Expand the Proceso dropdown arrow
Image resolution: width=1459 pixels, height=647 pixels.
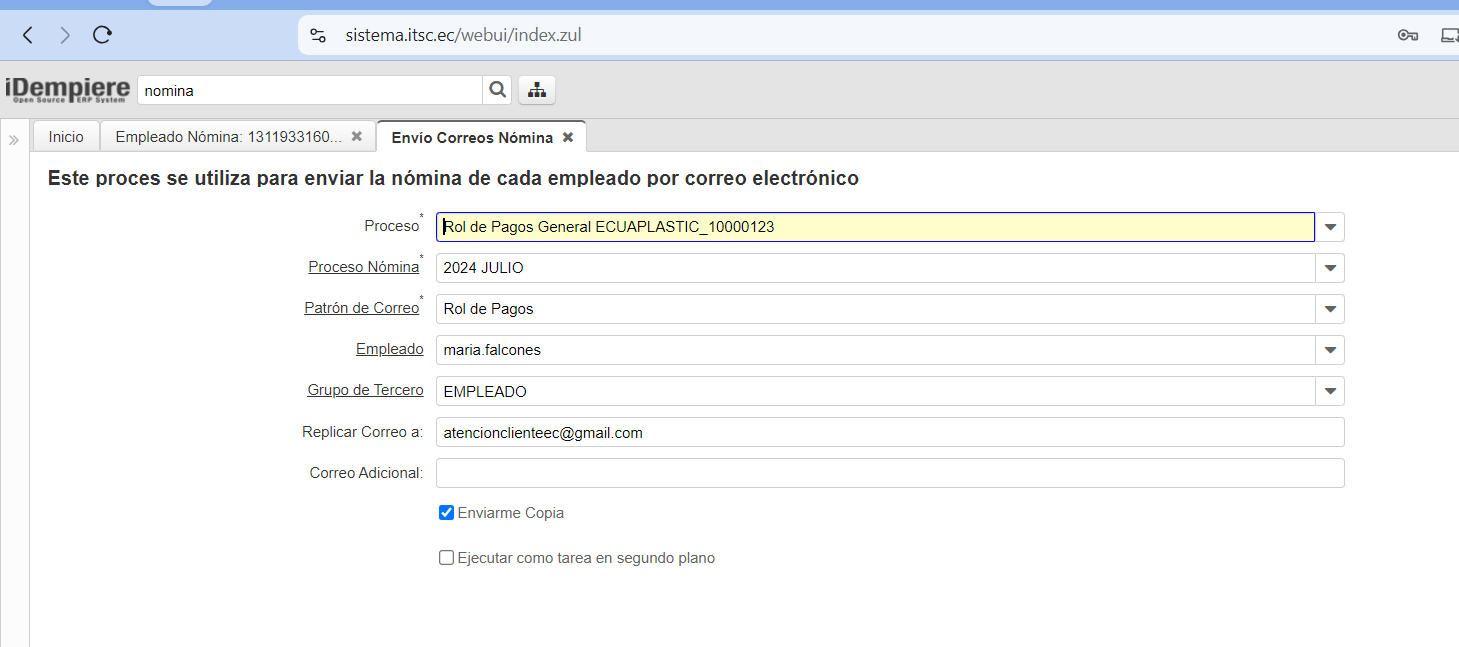pos(1330,227)
